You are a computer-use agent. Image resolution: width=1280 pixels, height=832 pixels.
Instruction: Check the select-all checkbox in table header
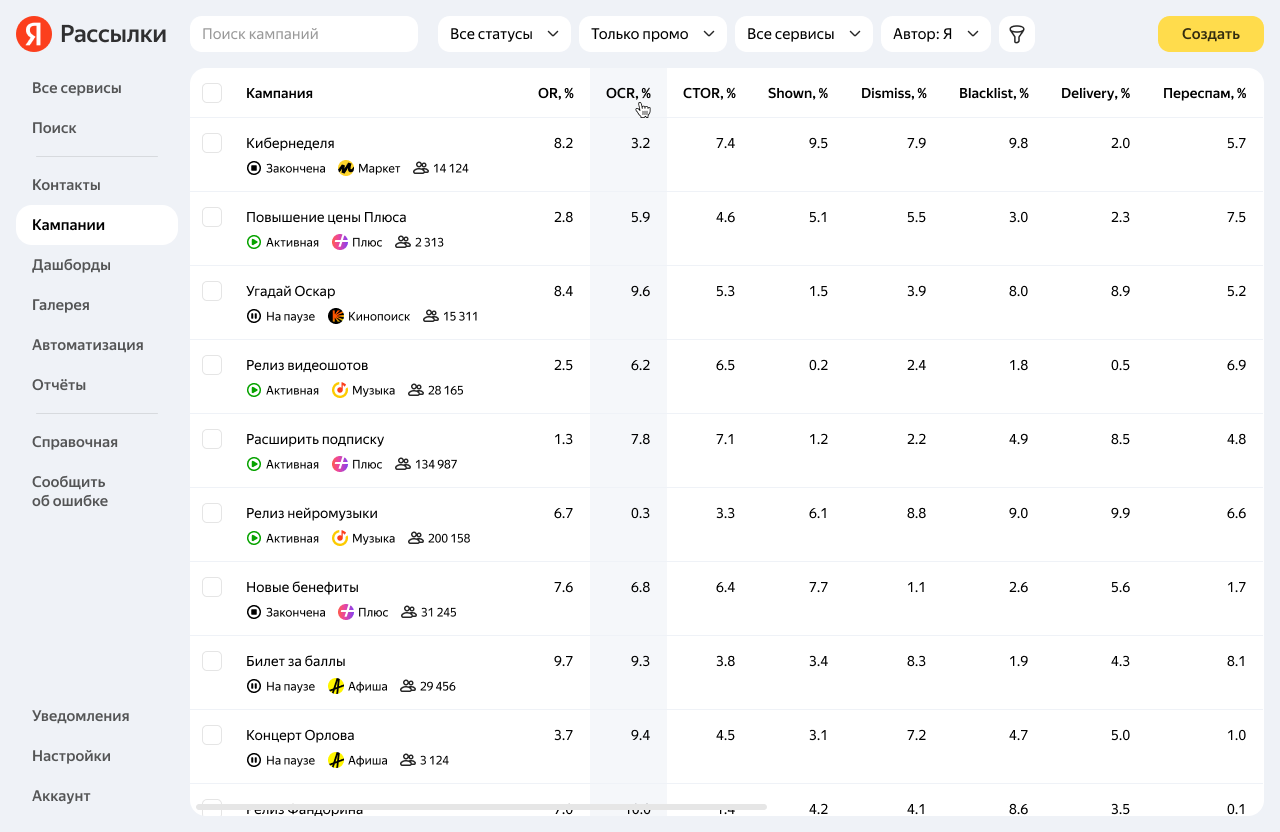point(211,92)
